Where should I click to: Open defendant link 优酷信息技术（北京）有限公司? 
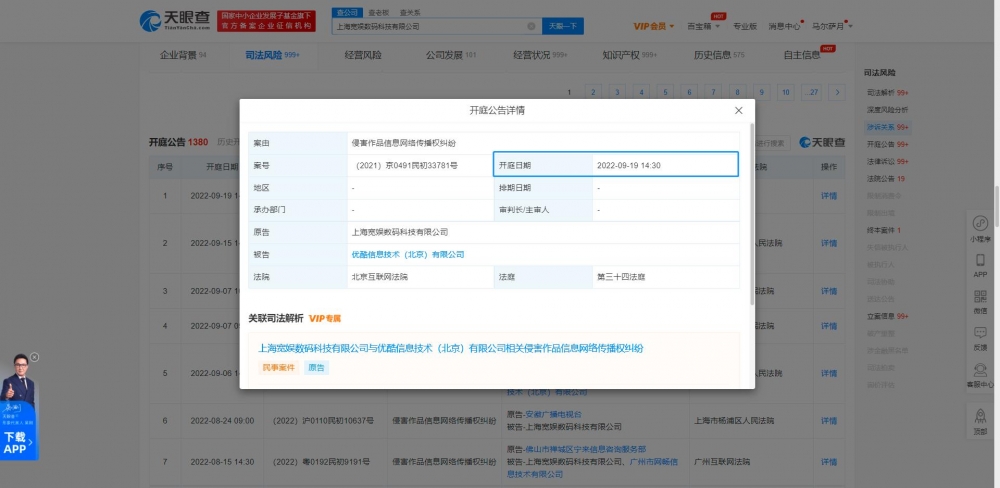(x=408, y=255)
